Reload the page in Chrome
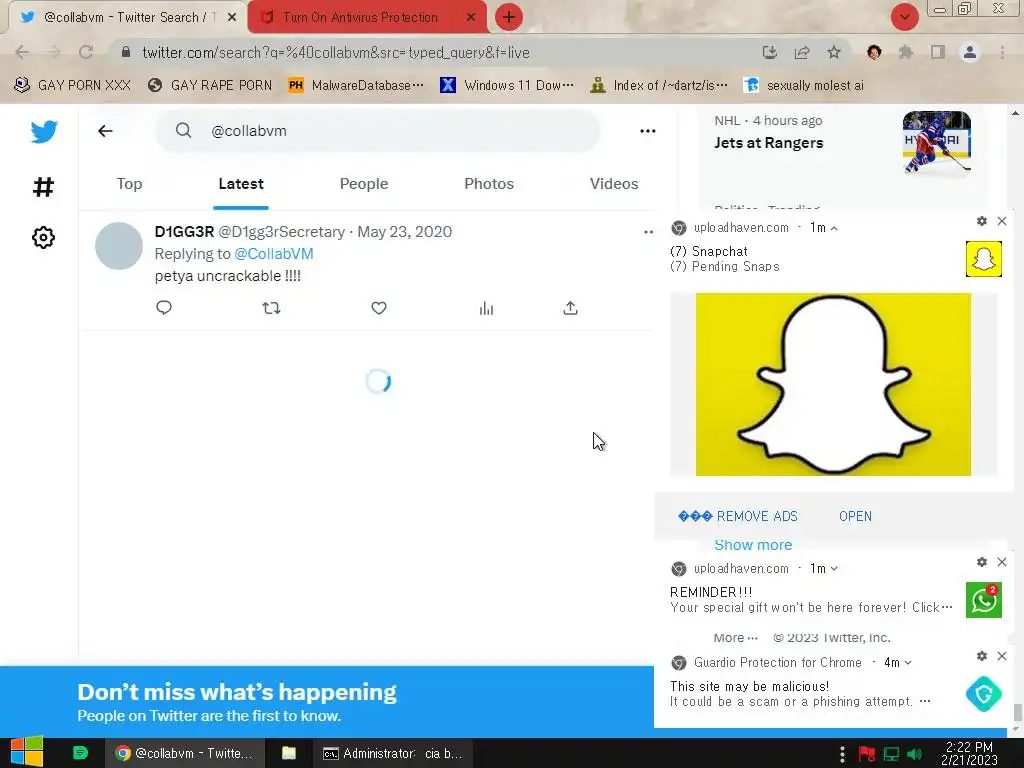Screen dimensions: 1024x768 tap(86, 52)
